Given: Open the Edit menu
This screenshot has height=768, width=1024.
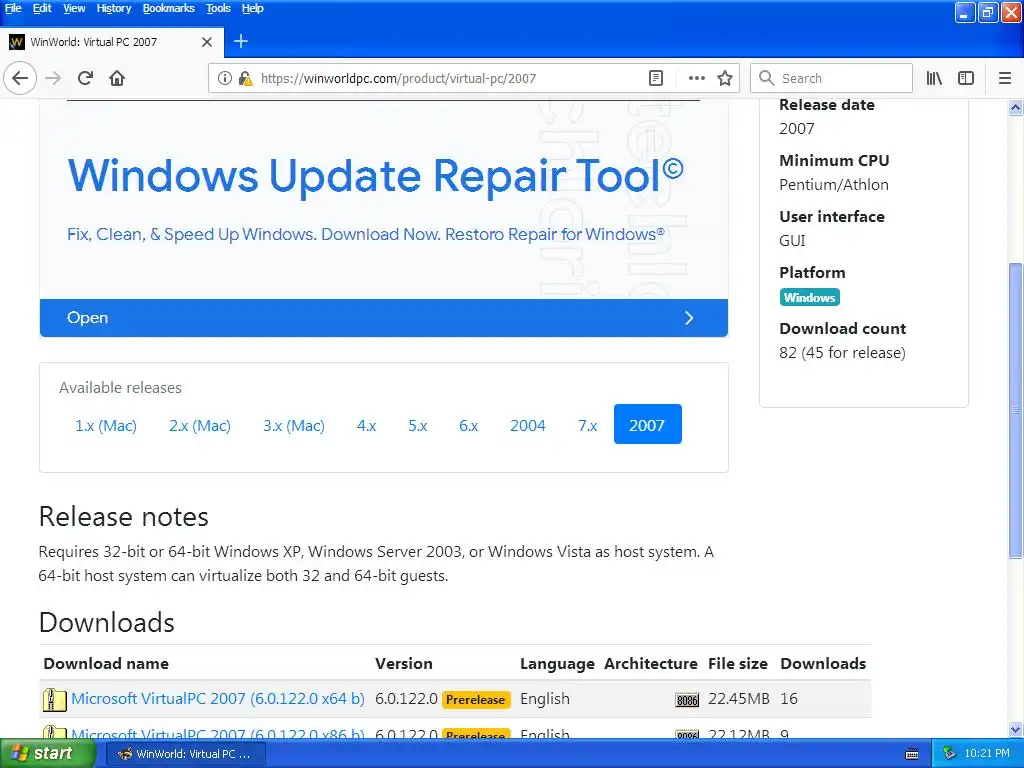Looking at the screenshot, I should [42, 8].
